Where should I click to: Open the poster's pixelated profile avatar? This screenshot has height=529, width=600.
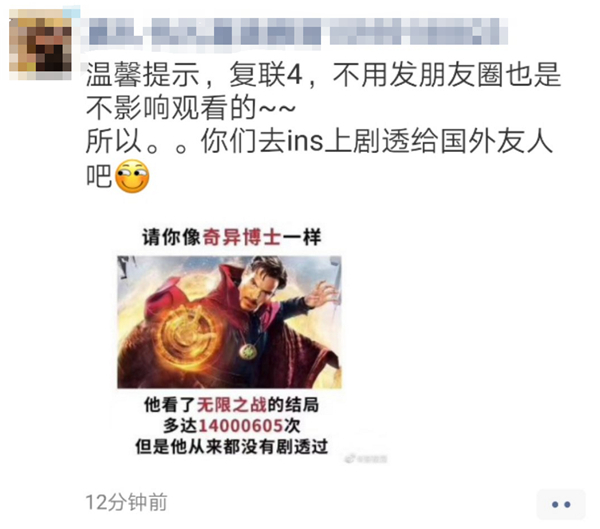(x=41, y=44)
